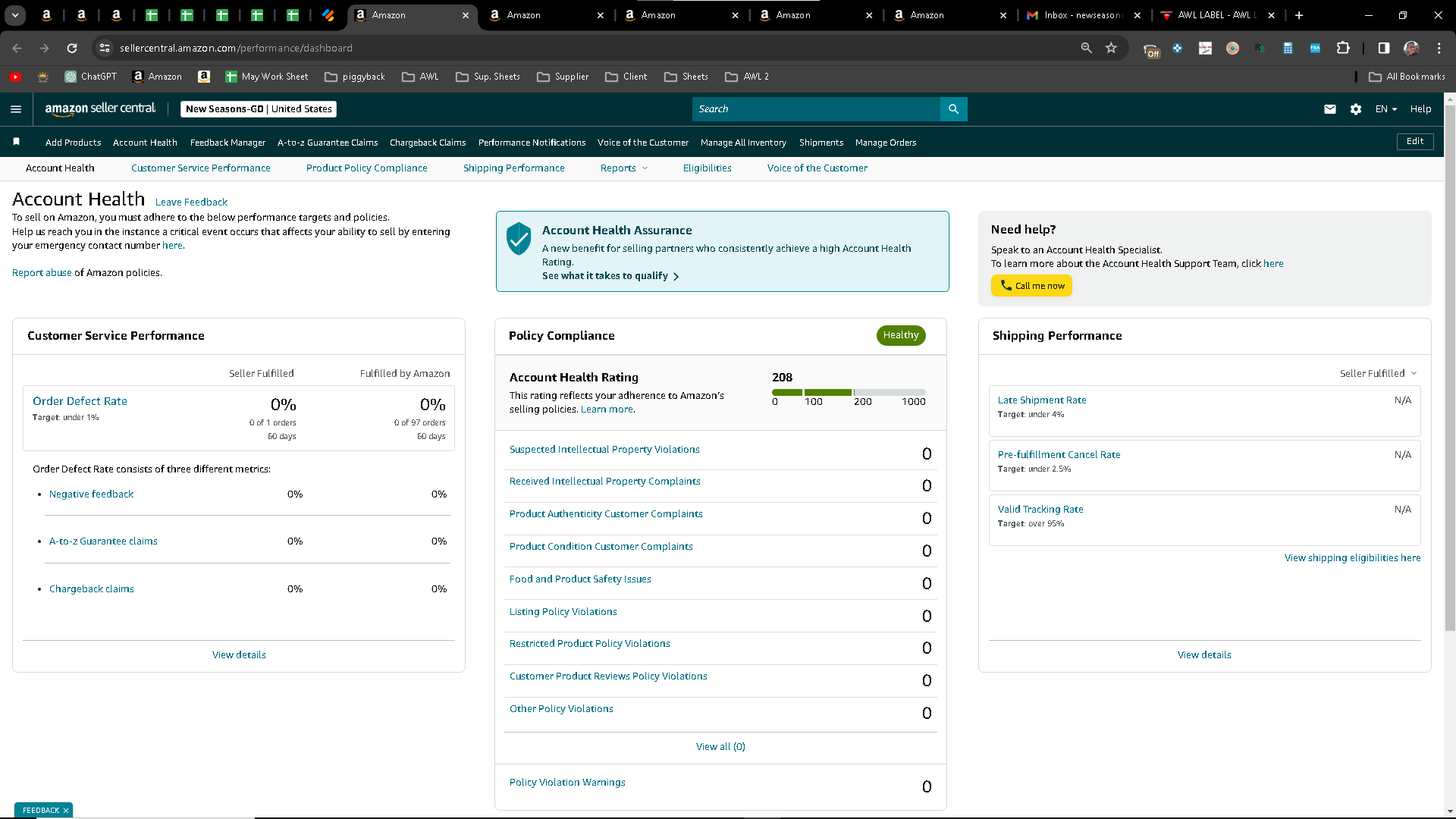Image resolution: width=1456 pixels, height=819 pixels.
Task: Open the Chrome extensions puzzle icon
Action: [1343, 48]
